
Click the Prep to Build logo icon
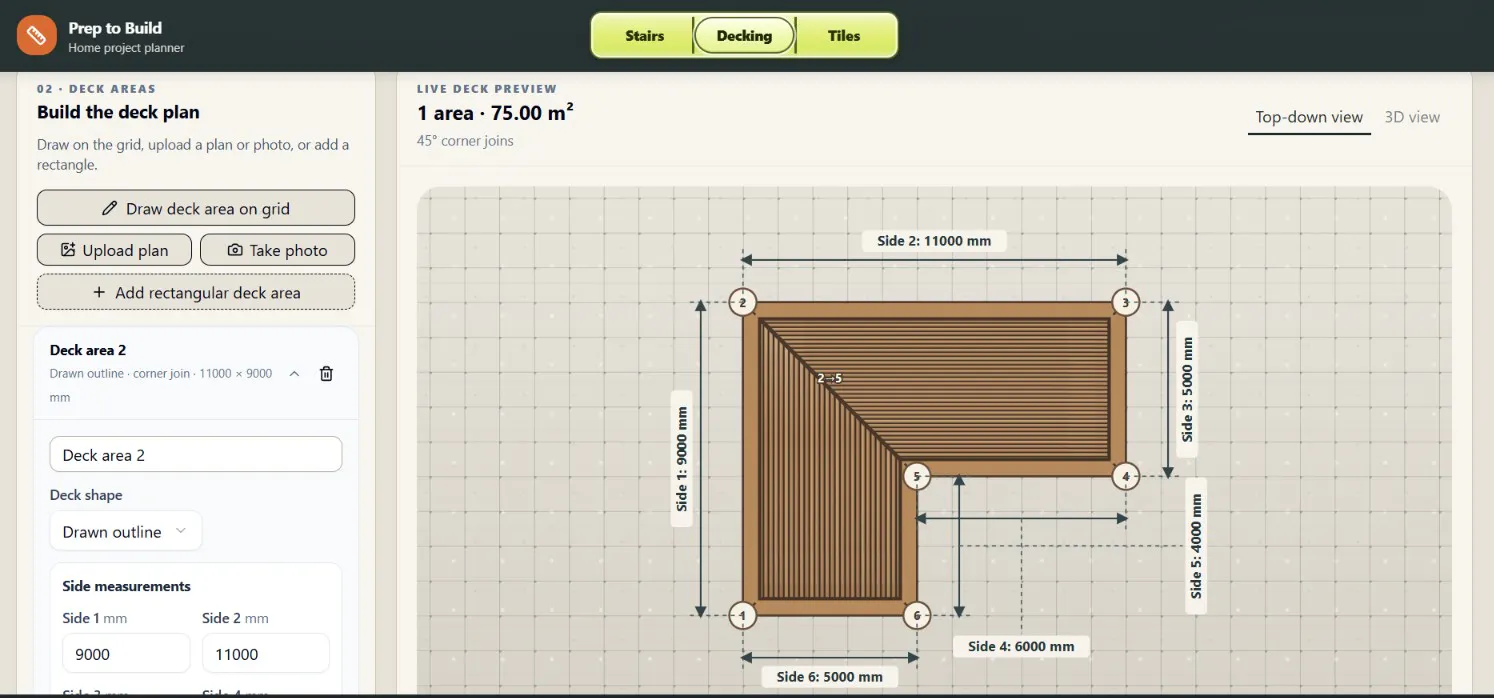[37, 36]
